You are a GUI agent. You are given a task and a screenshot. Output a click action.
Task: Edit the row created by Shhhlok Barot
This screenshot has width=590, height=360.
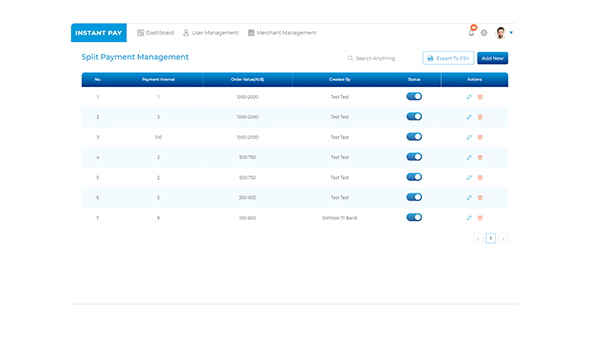pyautogui.click(x=469, y=218)
